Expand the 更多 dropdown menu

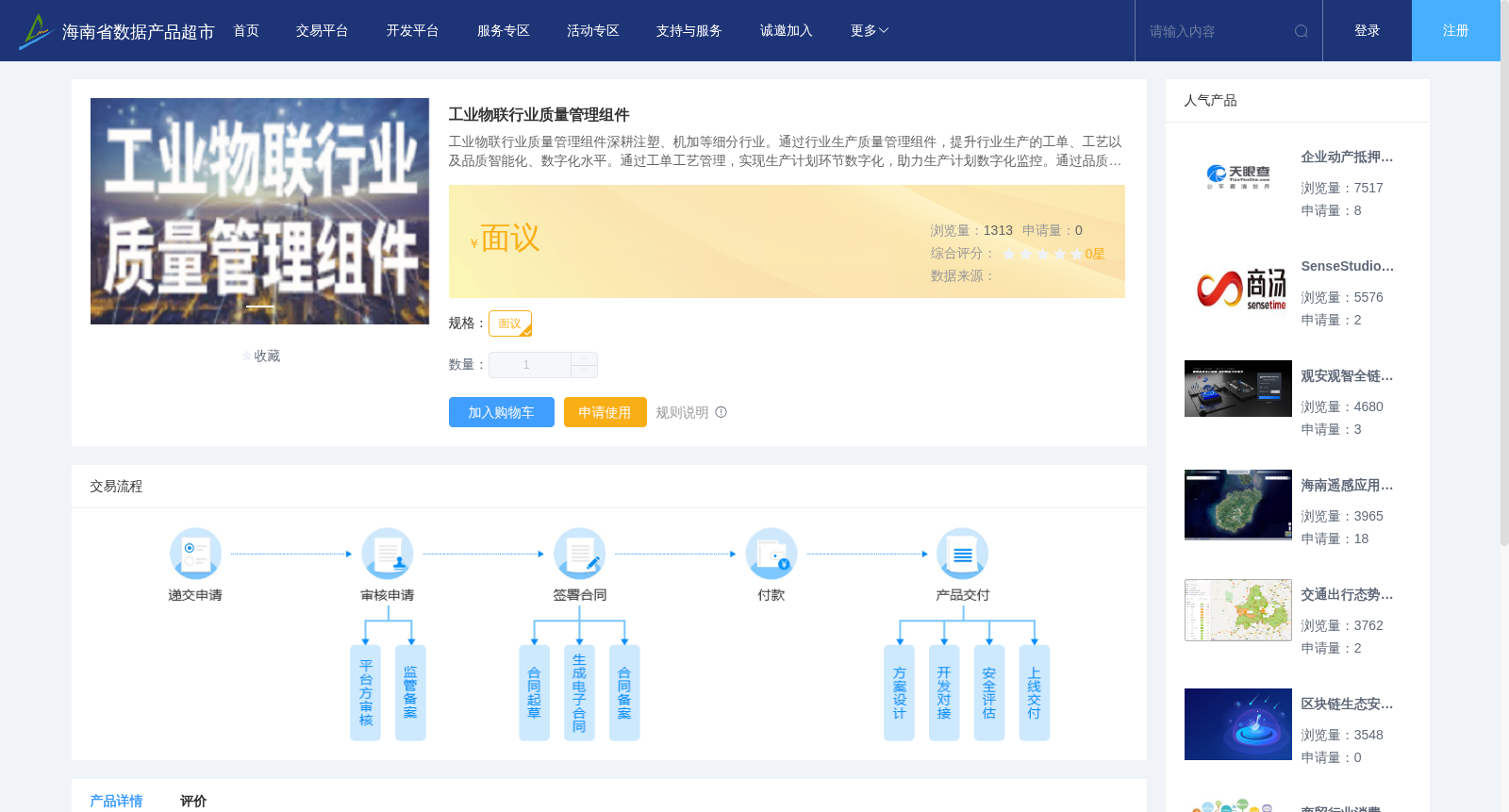870,31
